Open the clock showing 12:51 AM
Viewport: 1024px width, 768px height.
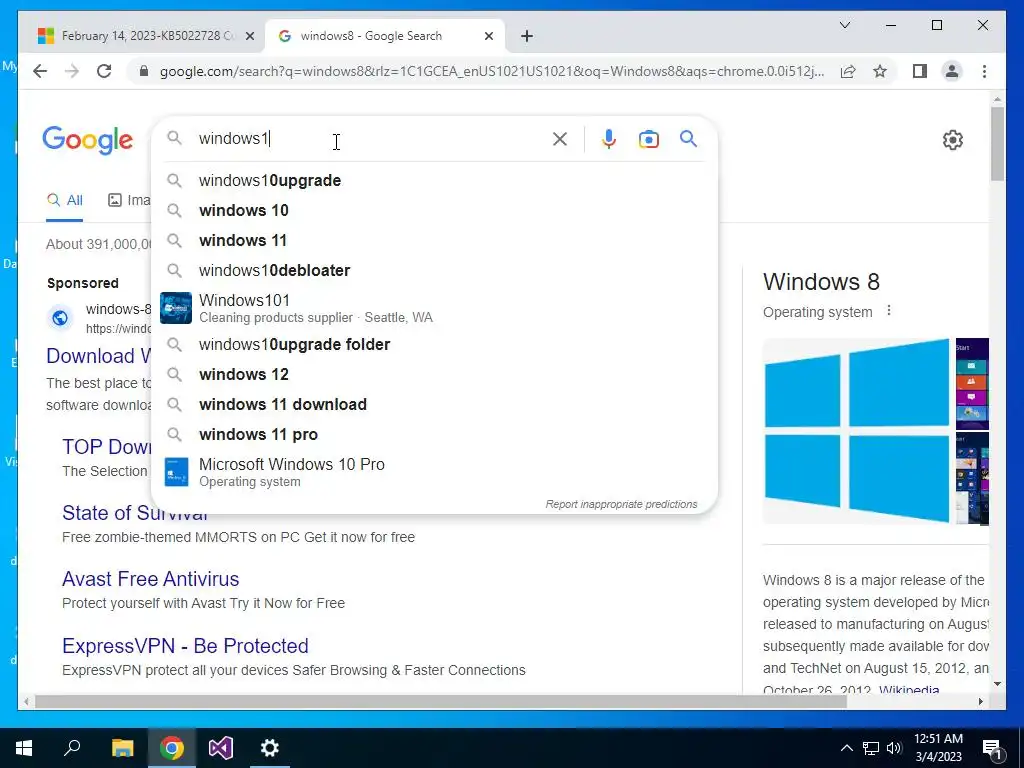point(938,748)
